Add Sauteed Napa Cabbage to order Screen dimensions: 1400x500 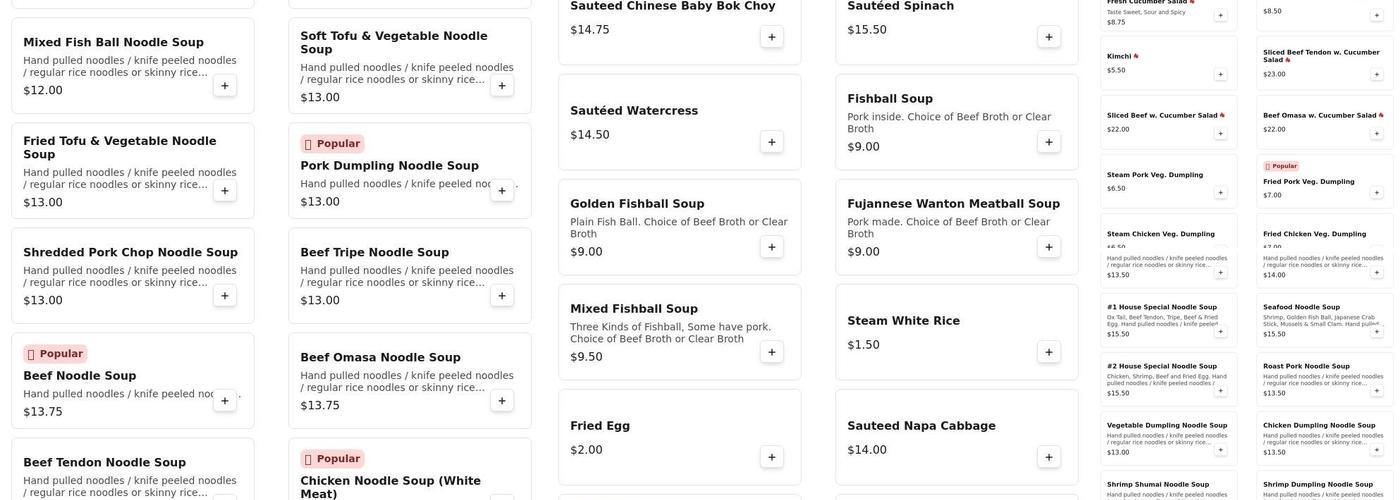coord(1049,457)
